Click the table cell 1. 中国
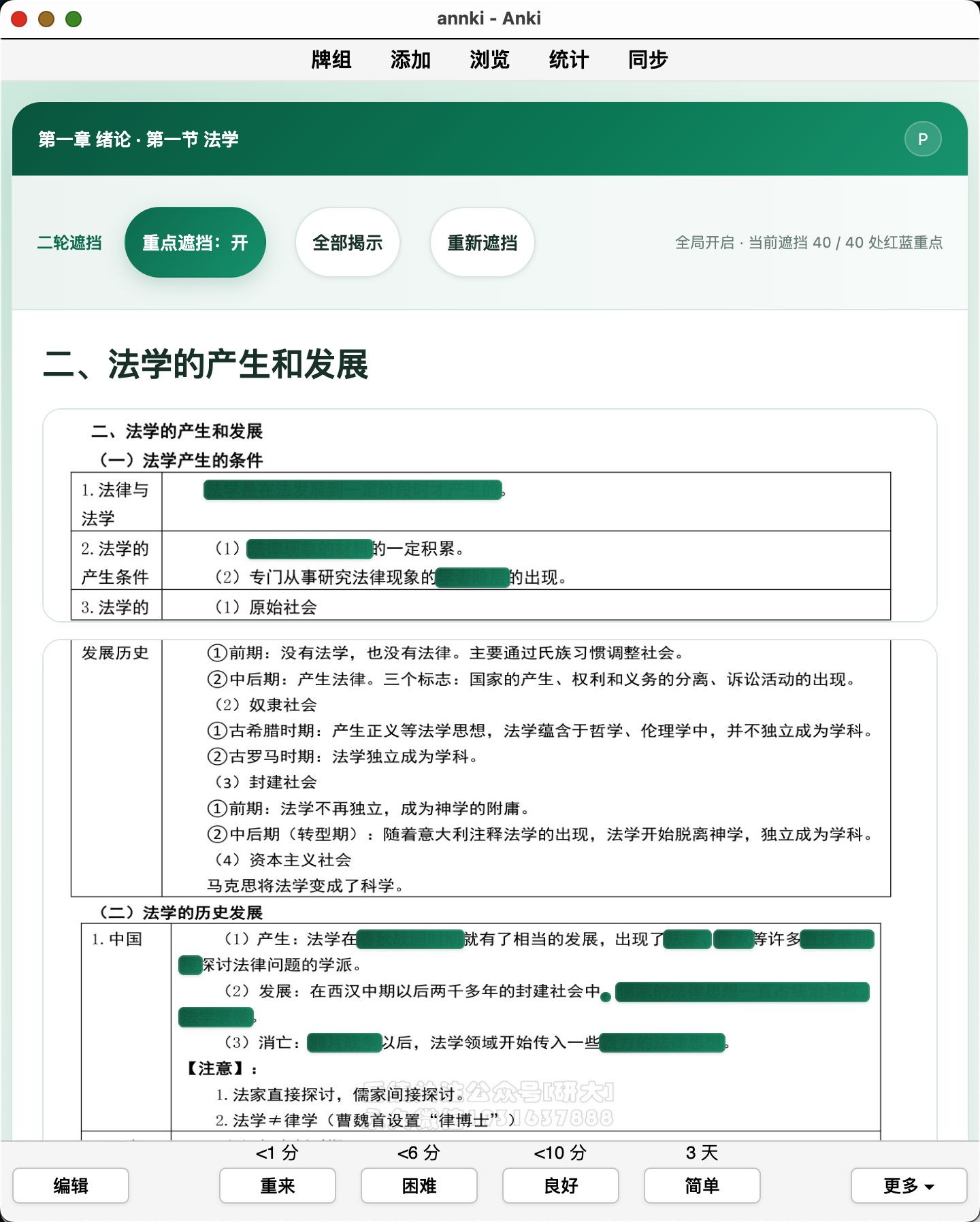The width and height of the screenshot is (980, 1222). 117,940
